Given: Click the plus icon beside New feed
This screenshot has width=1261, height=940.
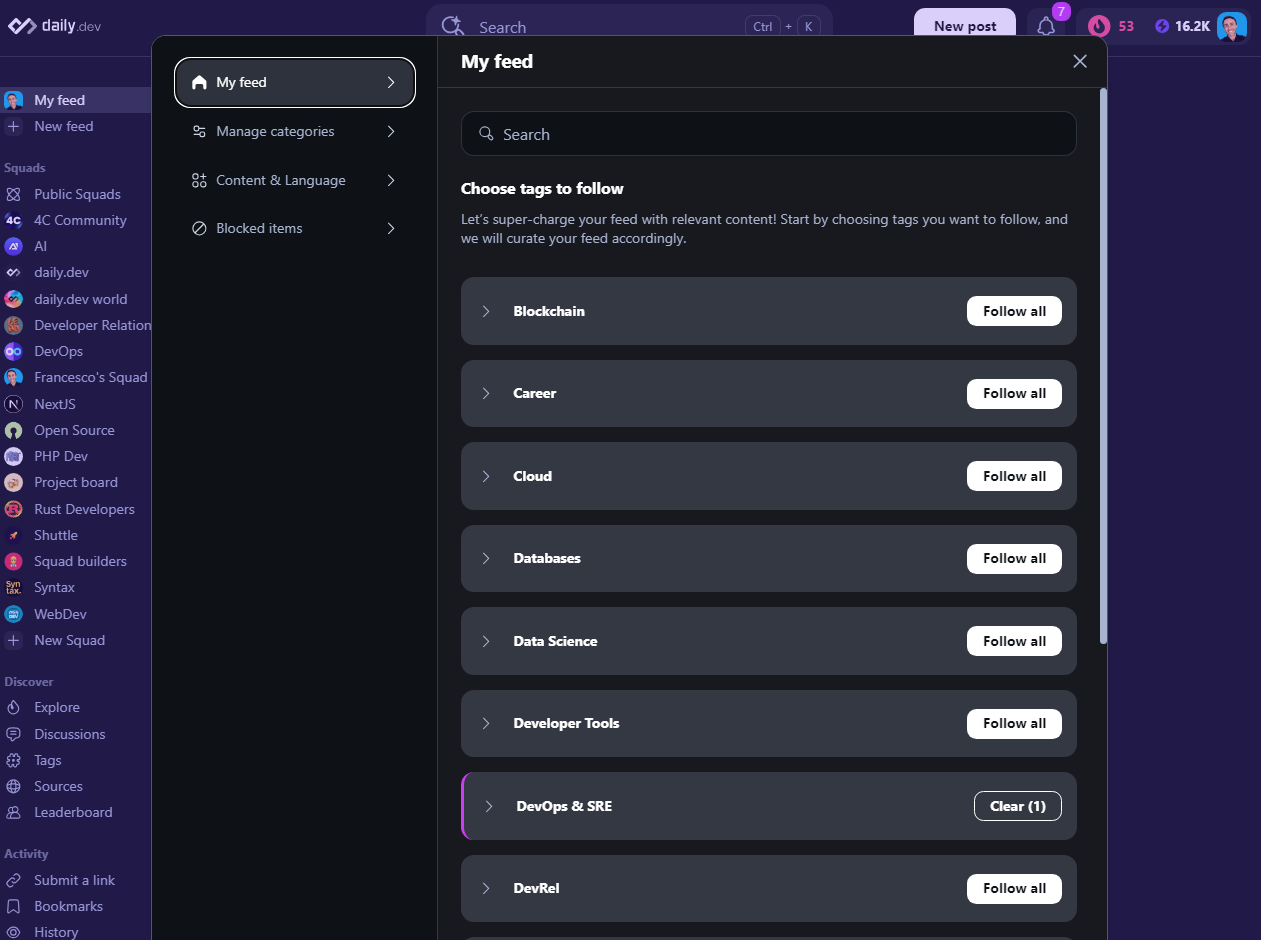Looking at the screenshot, I should point(13,126).
